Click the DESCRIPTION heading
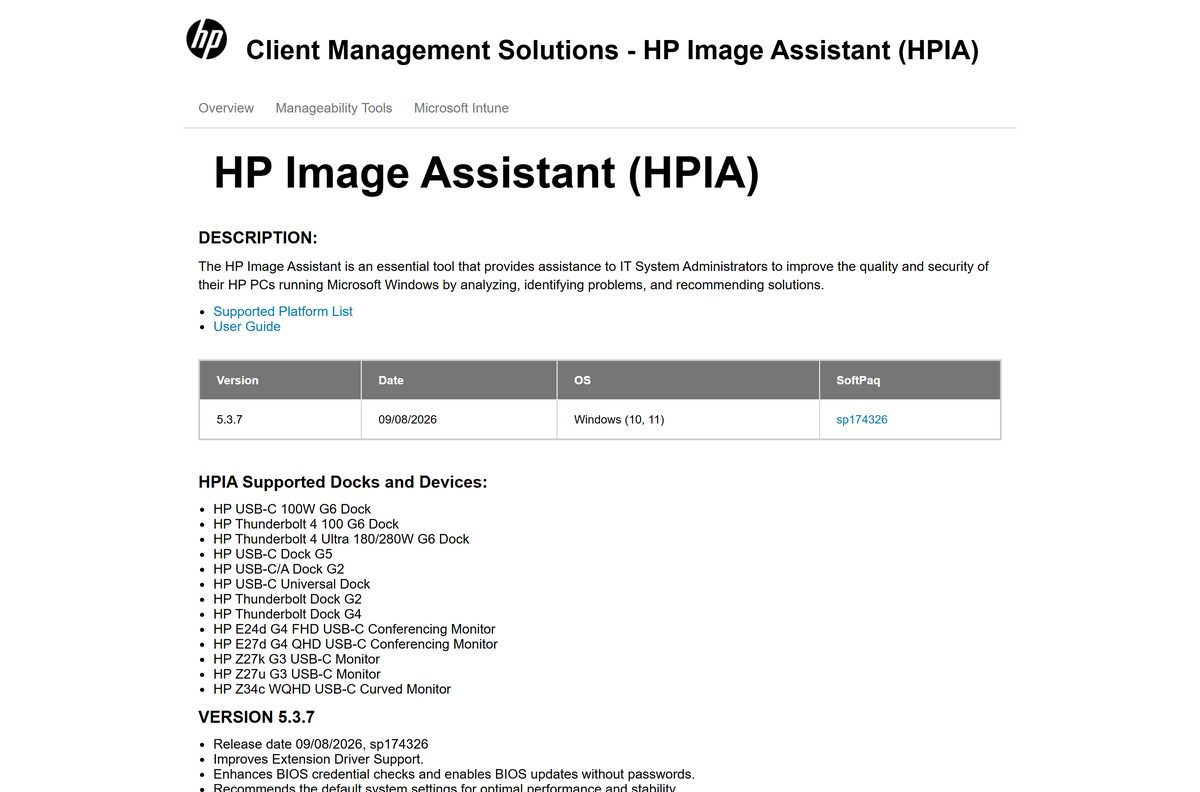Screen dimensions: 1200x792 258,238
